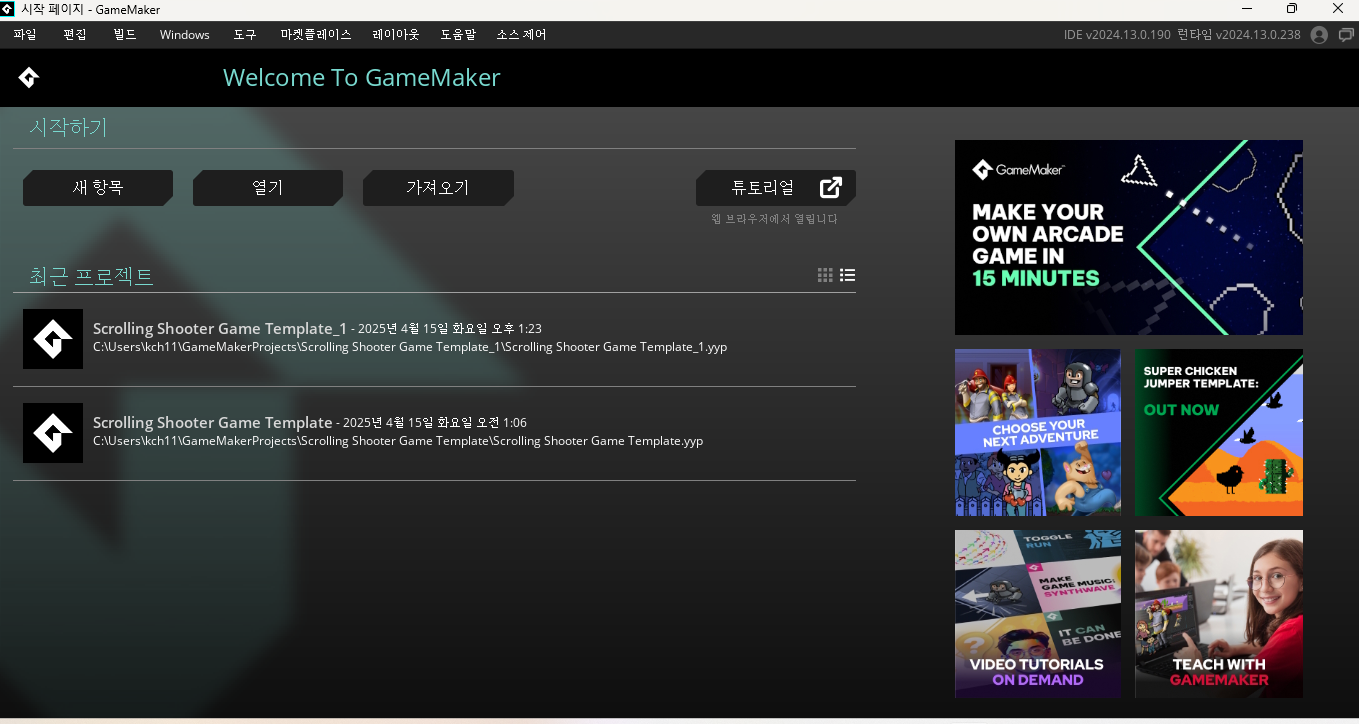
Task: Click the 열기 button
Action: (x=268, y=188)
